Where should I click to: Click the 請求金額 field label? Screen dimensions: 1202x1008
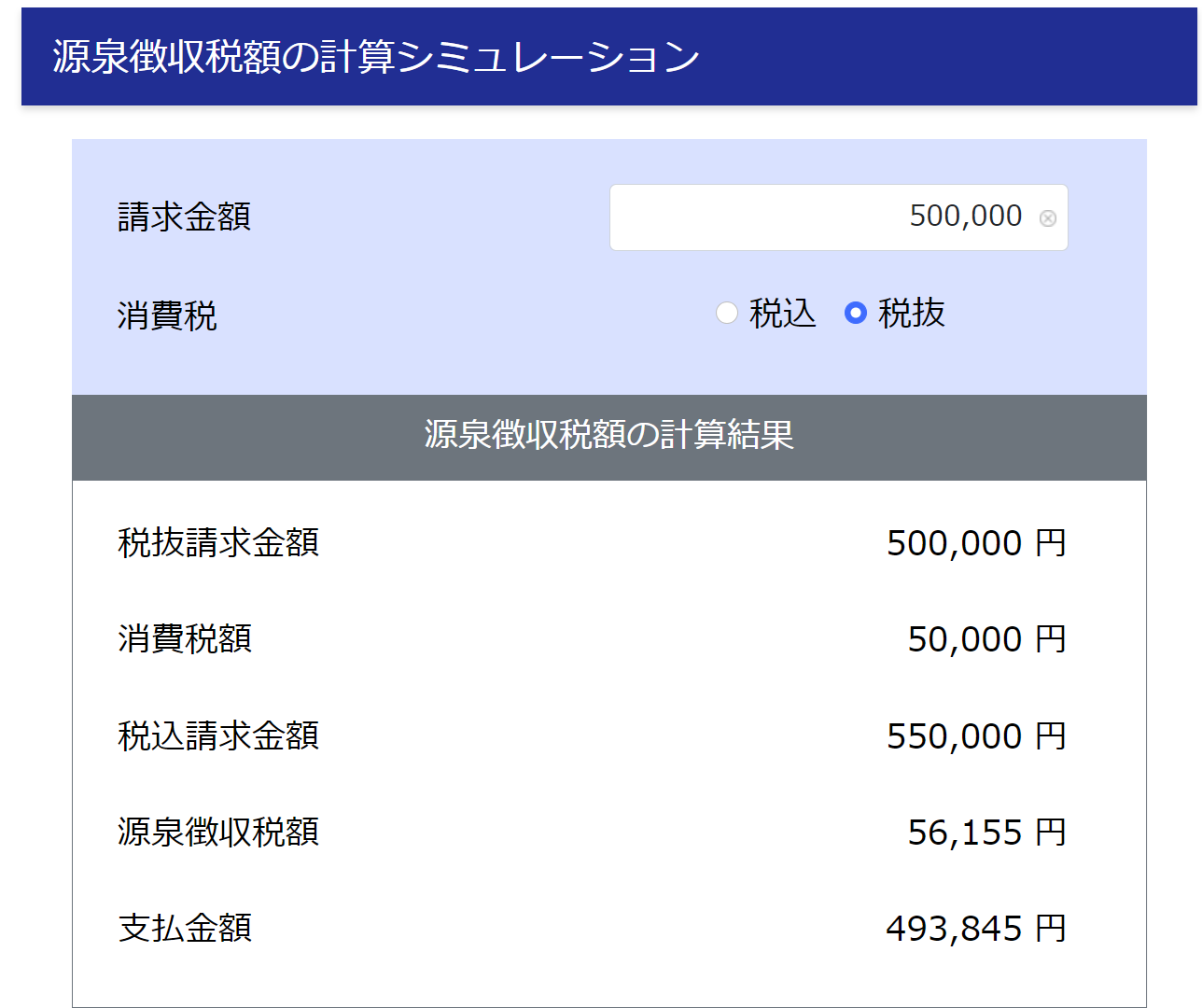[x=184, y=217]
